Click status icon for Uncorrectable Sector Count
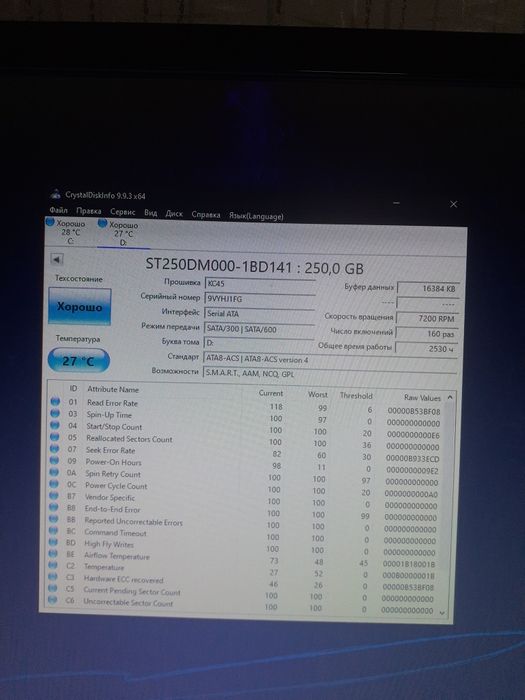 [52, 600]
